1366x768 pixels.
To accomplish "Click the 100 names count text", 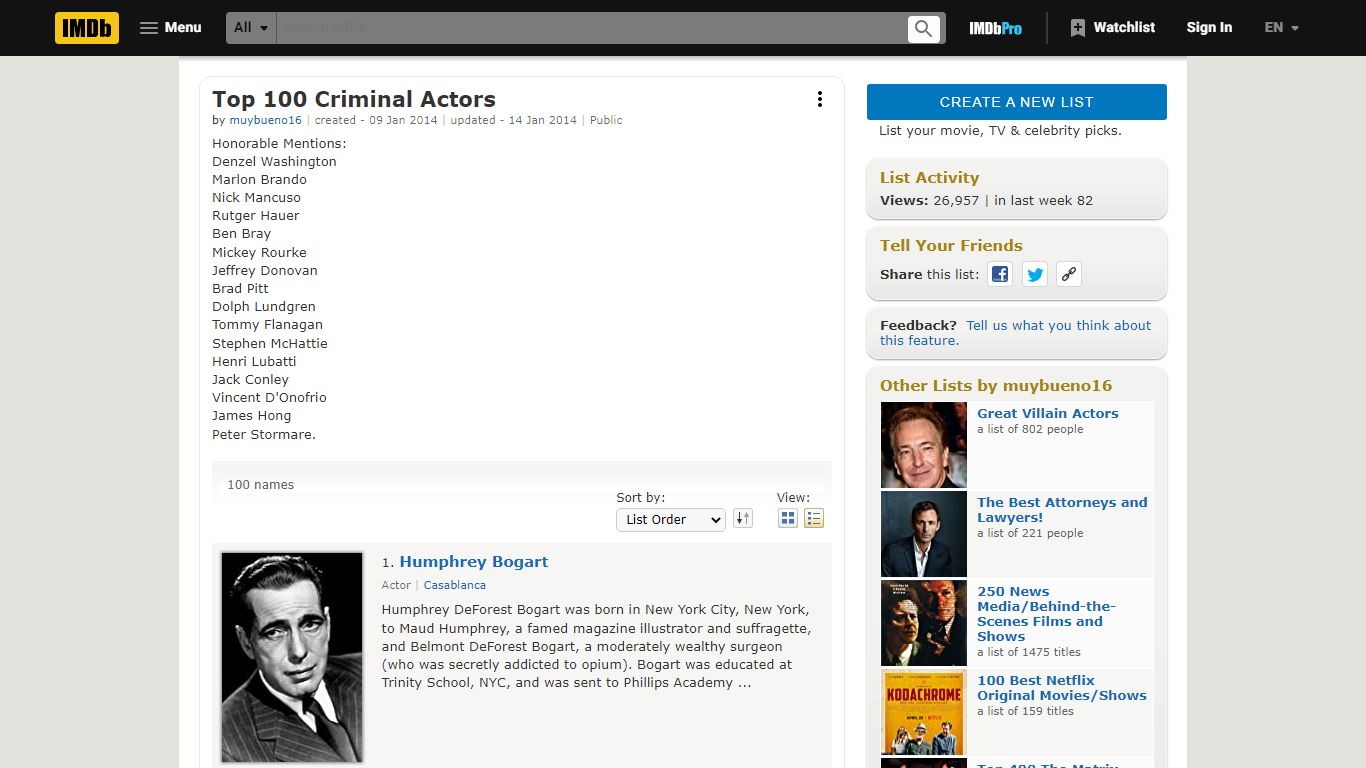I will (260, 485).
